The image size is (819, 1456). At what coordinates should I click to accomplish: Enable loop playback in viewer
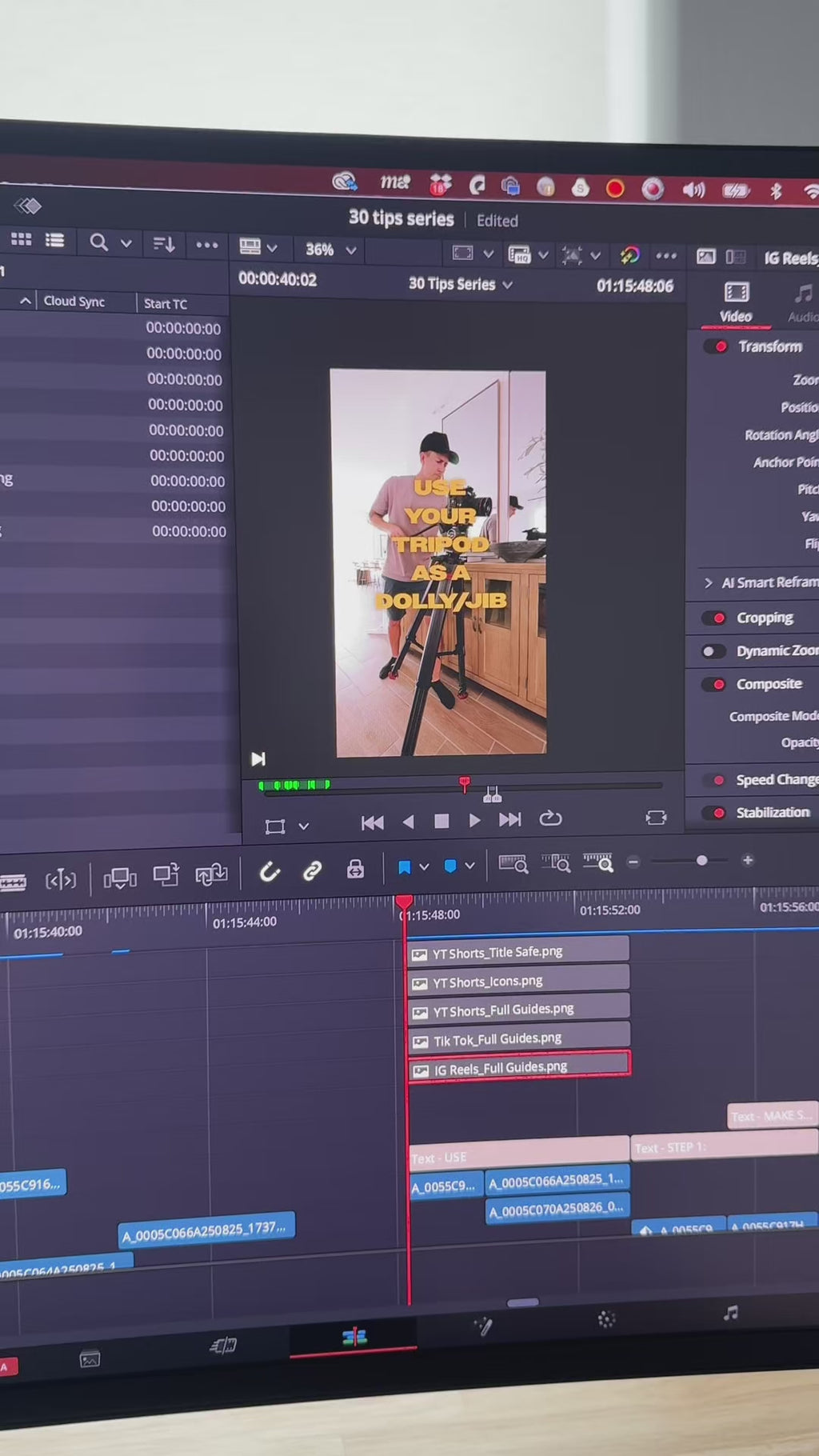pos(550,818)
